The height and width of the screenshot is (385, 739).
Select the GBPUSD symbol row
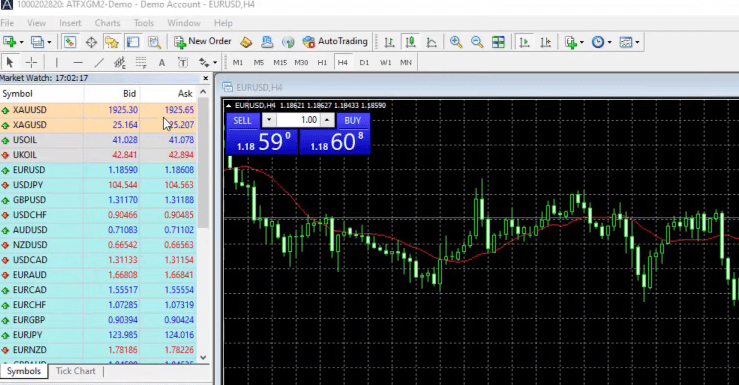99,200
